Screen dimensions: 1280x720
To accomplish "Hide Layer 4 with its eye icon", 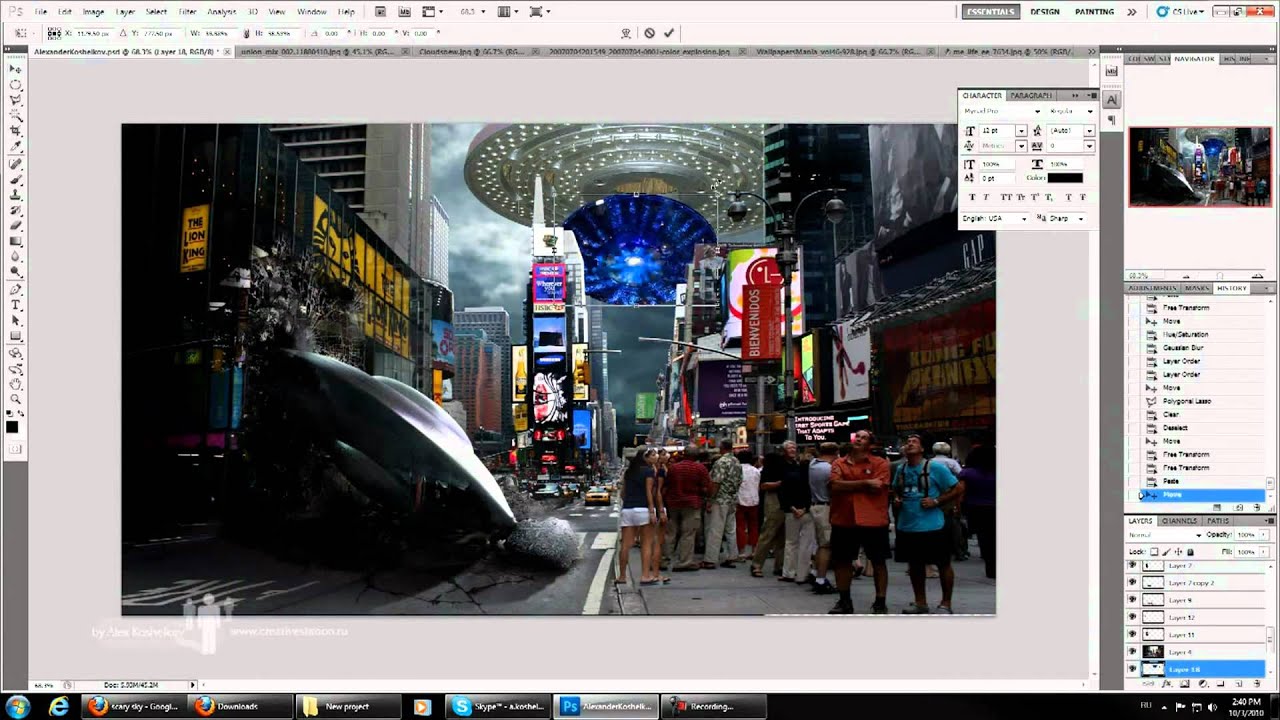I will point(1133,651).
